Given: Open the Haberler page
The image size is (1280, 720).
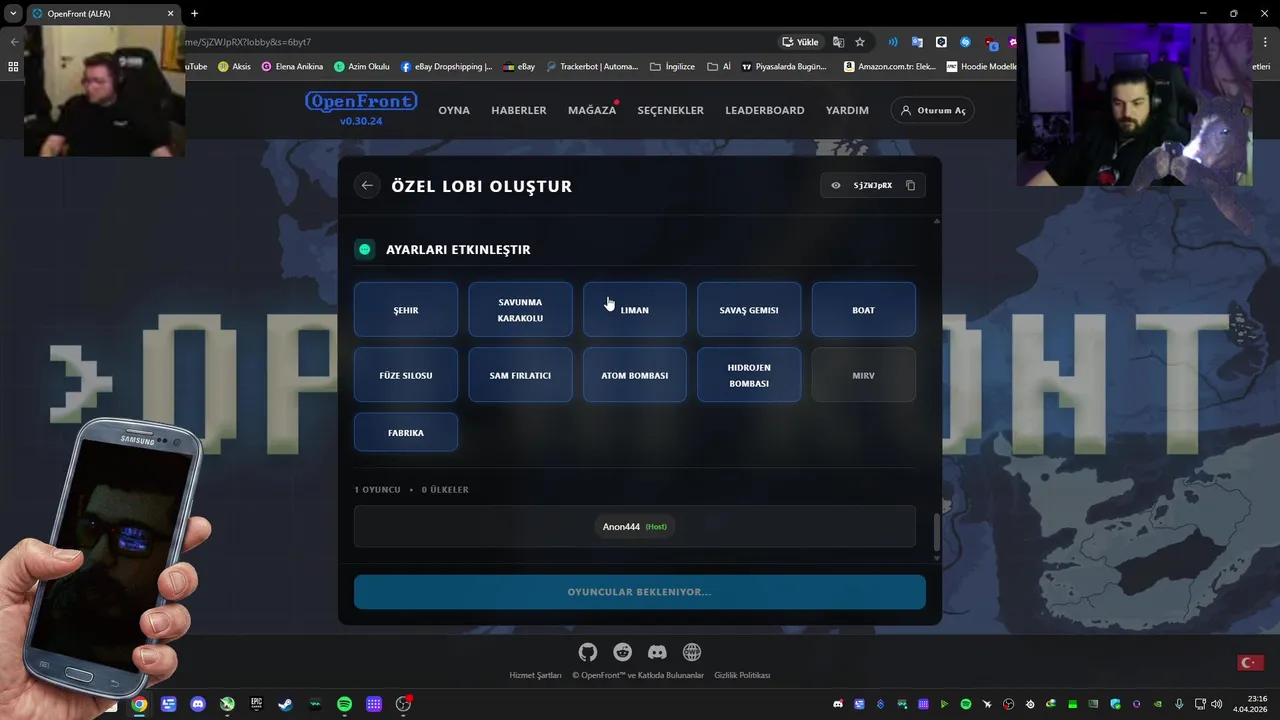Looking at the screenshot, I should [519, 110].
